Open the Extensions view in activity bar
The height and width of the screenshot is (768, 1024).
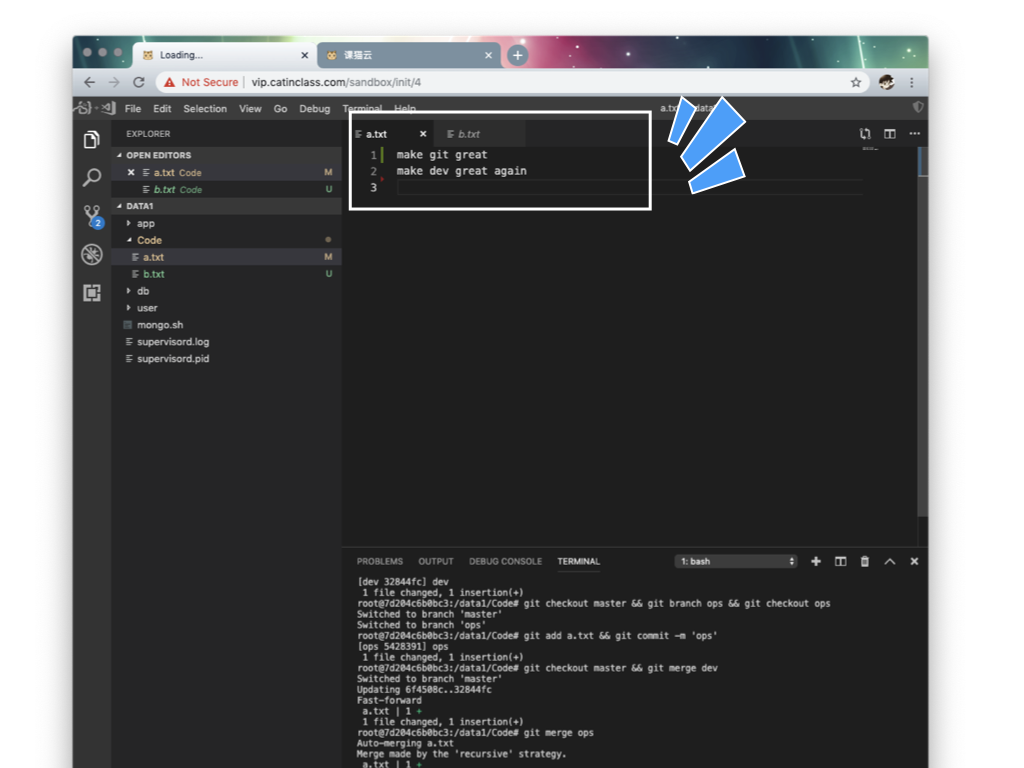tap(92, 293)
